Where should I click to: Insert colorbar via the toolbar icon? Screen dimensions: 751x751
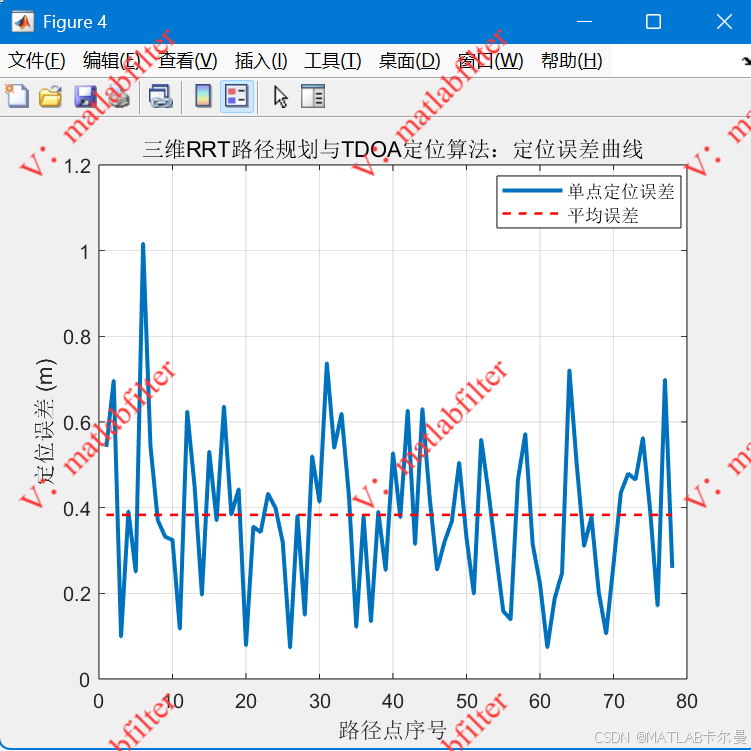pyautogui.click(x=204, y=96)
